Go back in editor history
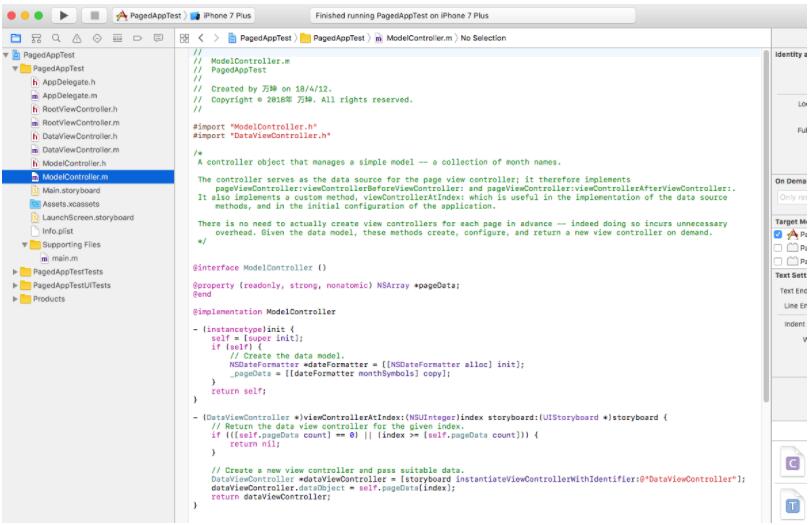This screenshot has height=525, width=811. (x=201, y=38)
